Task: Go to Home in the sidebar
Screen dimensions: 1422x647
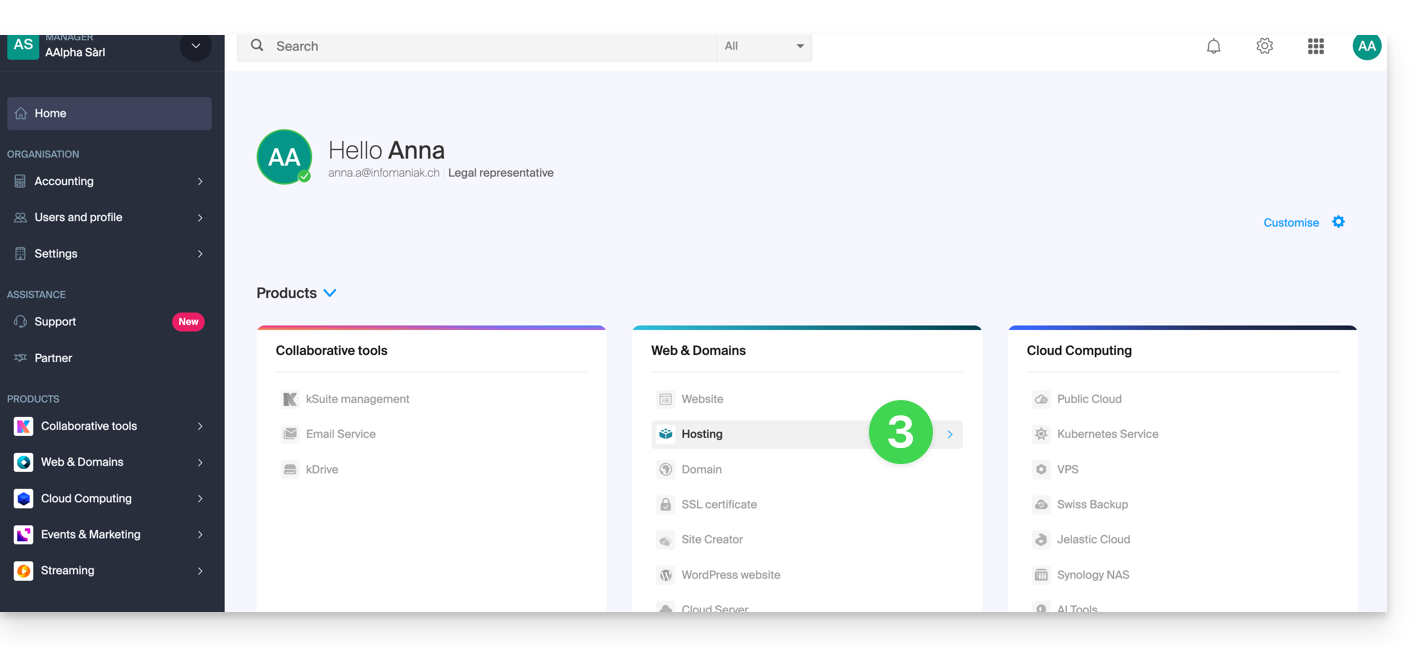Action: [109, 114]
